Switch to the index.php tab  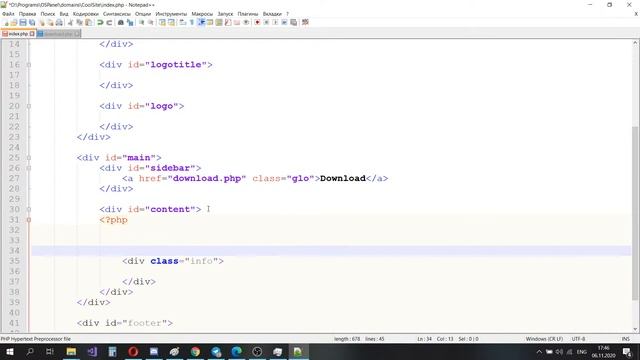(x=18, y=34)
